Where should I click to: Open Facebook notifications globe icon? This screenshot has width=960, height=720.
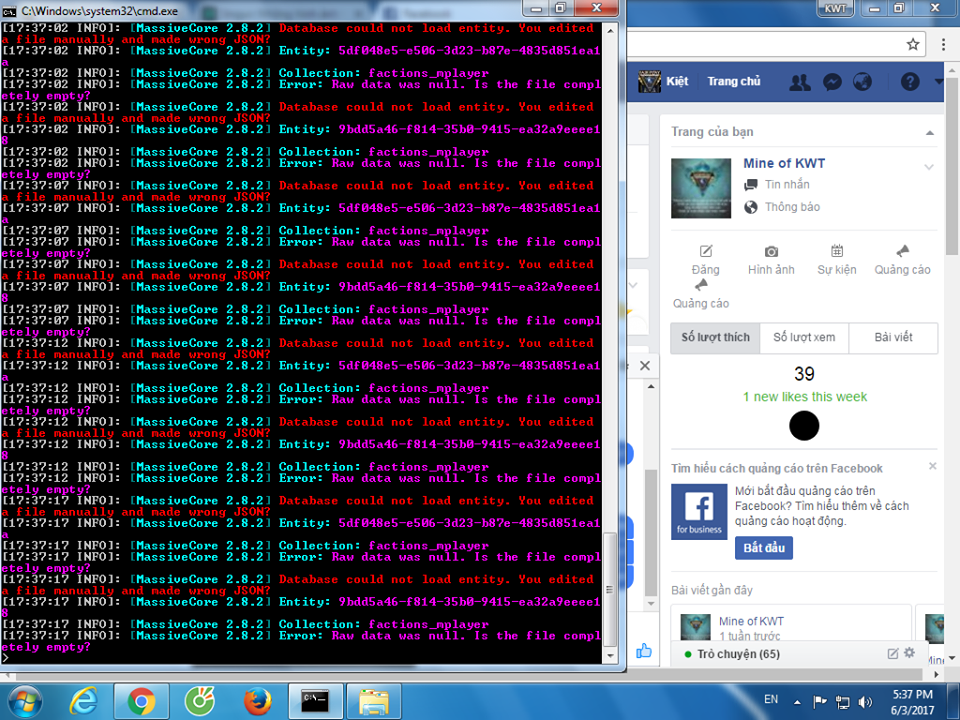(x=862, y=81)
